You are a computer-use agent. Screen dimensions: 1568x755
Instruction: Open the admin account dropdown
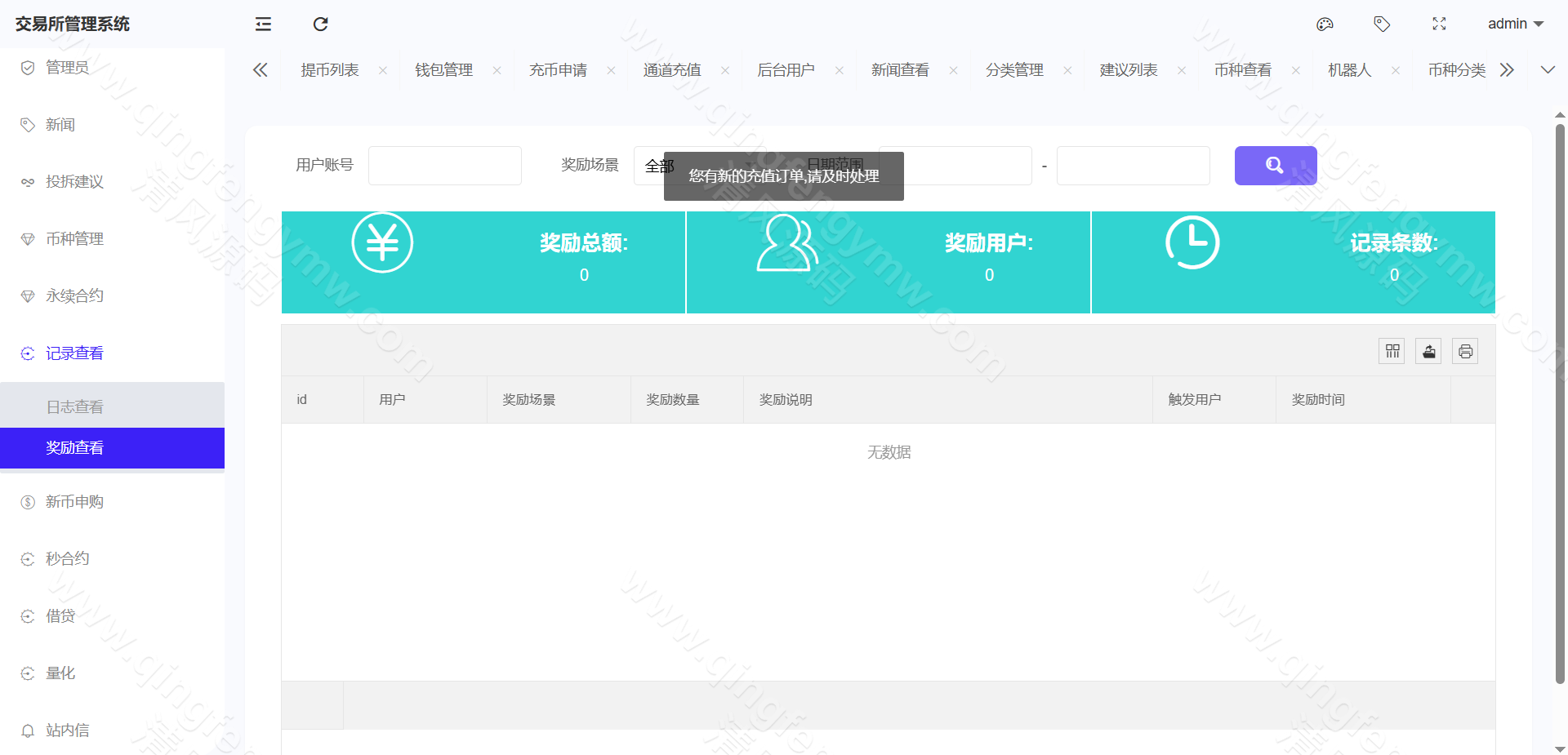(1515, 24)
